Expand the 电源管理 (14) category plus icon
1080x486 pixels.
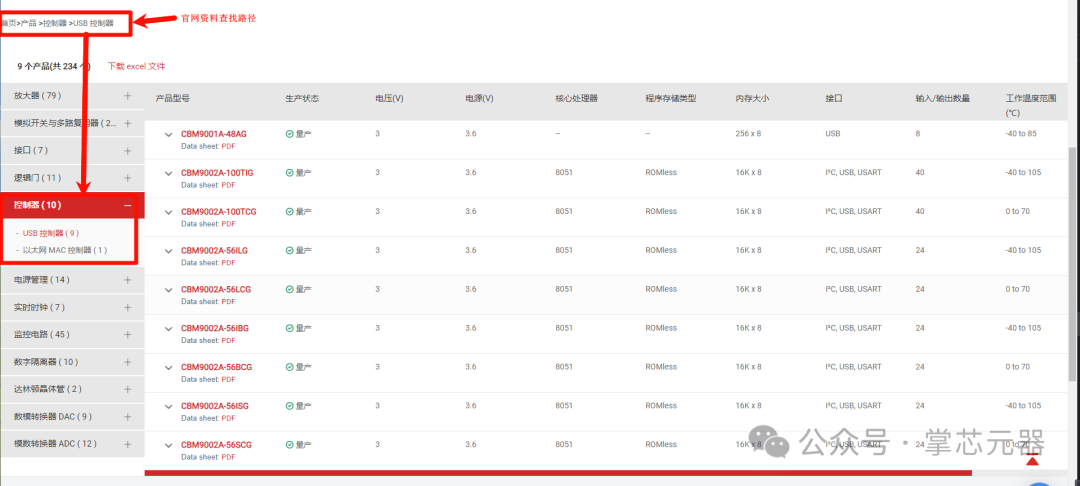(x=127, y=280)
